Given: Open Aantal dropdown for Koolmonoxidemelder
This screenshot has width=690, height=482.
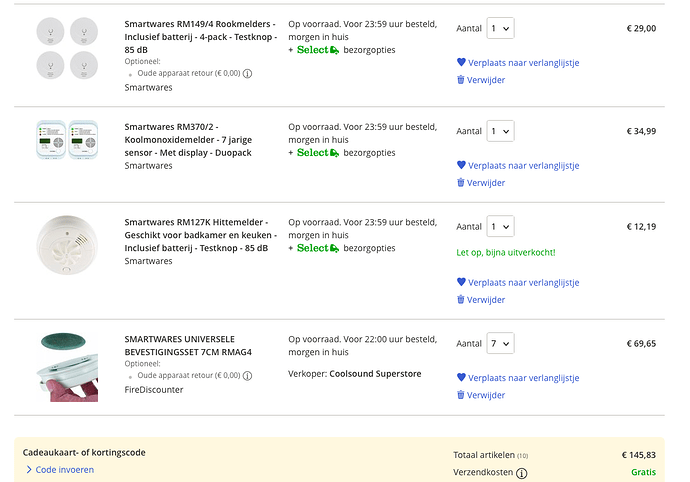Looking at the screenshot, I should pos(500,131).
